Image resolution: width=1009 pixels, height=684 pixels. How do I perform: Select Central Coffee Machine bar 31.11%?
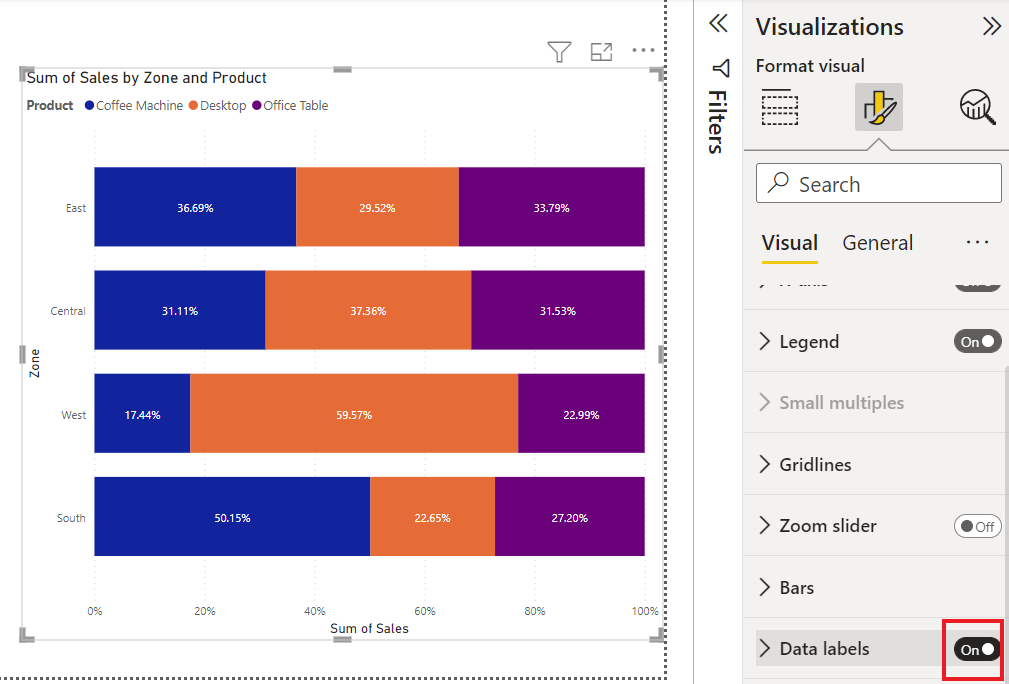[x=180, y=310]
